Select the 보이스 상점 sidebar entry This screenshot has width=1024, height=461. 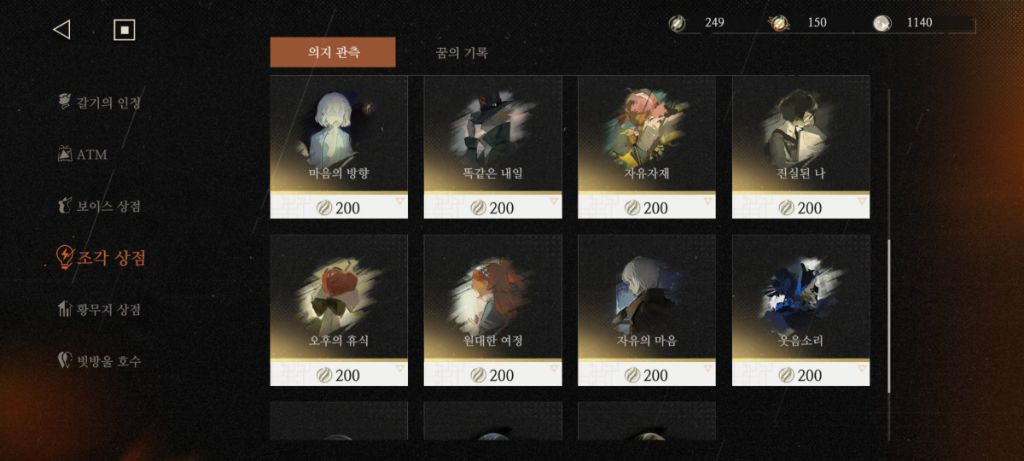[99, 206]
